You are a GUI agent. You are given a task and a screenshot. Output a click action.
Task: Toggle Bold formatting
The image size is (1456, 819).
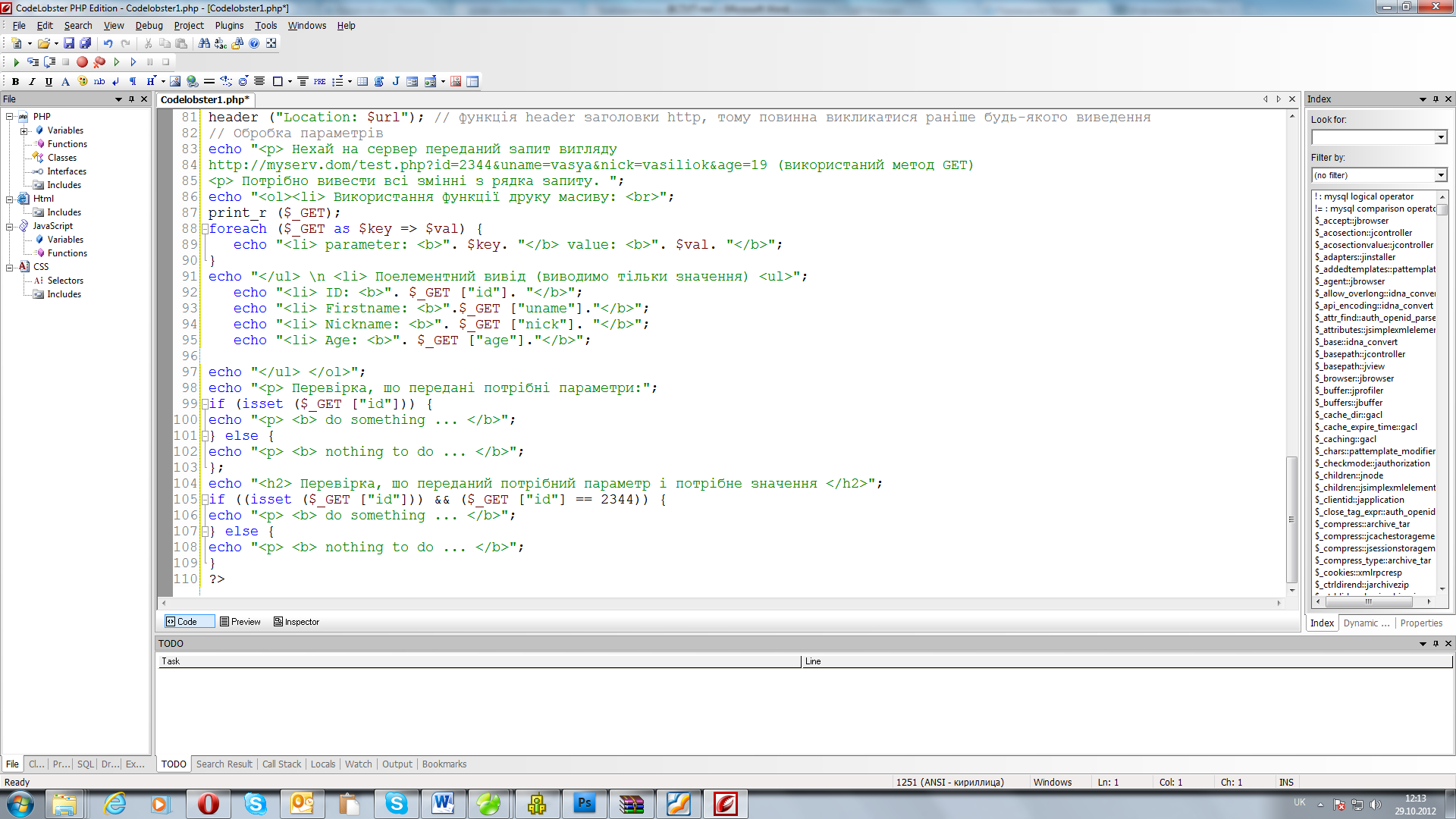point(15,81)
